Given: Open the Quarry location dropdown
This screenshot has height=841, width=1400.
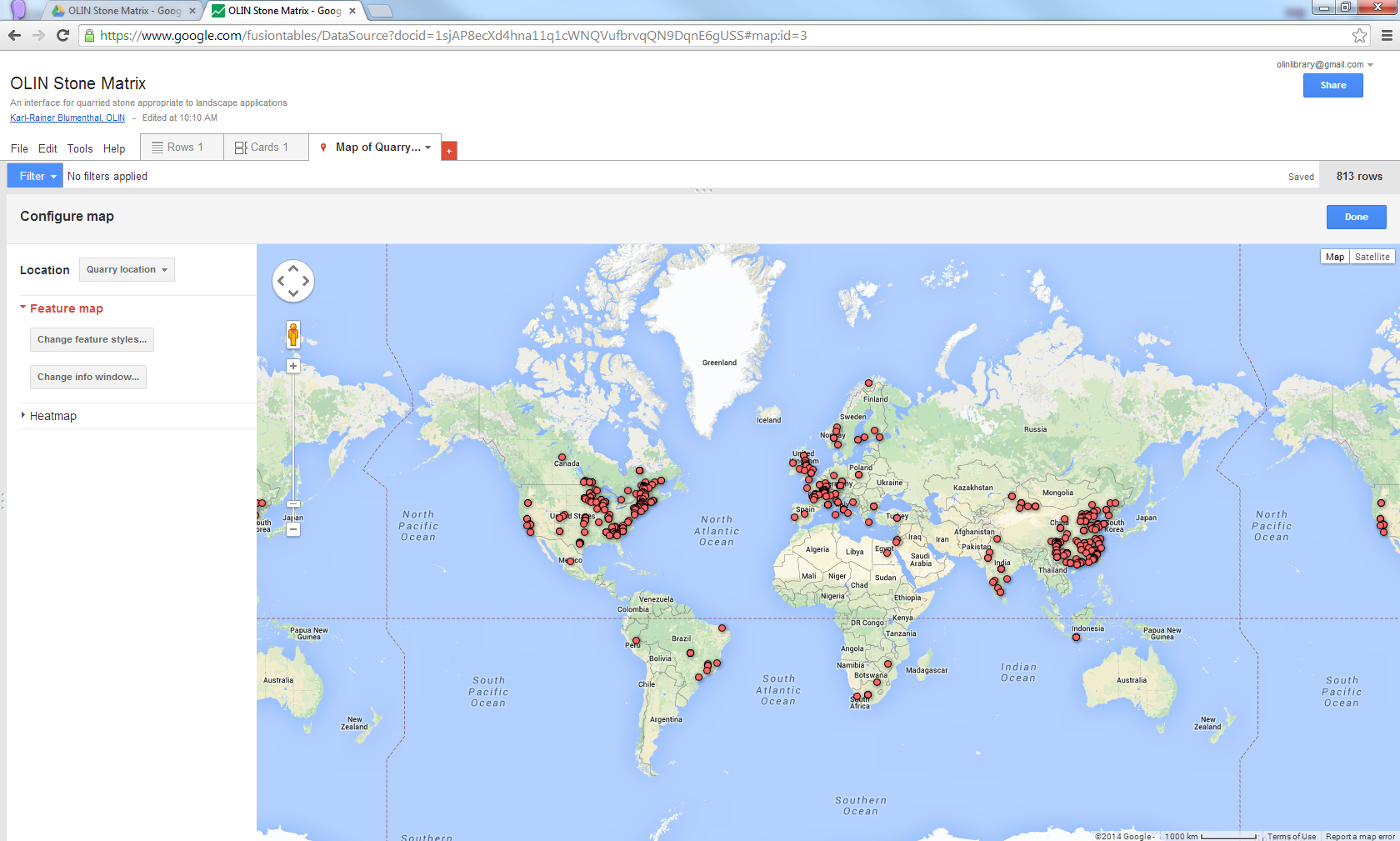Looking at the screenshot, I should [x=127, y=270].
